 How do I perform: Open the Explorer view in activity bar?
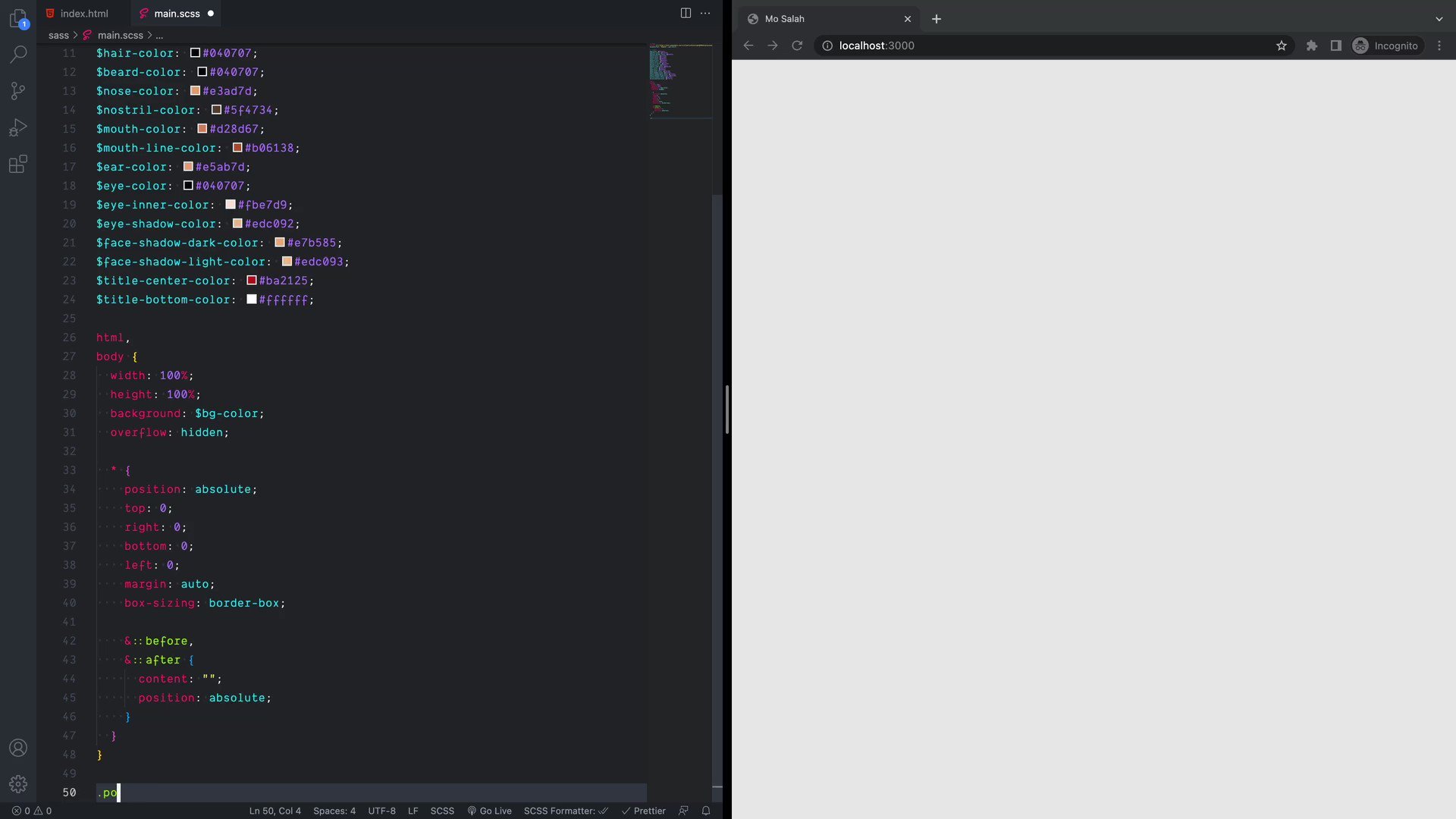coord(18,18)
